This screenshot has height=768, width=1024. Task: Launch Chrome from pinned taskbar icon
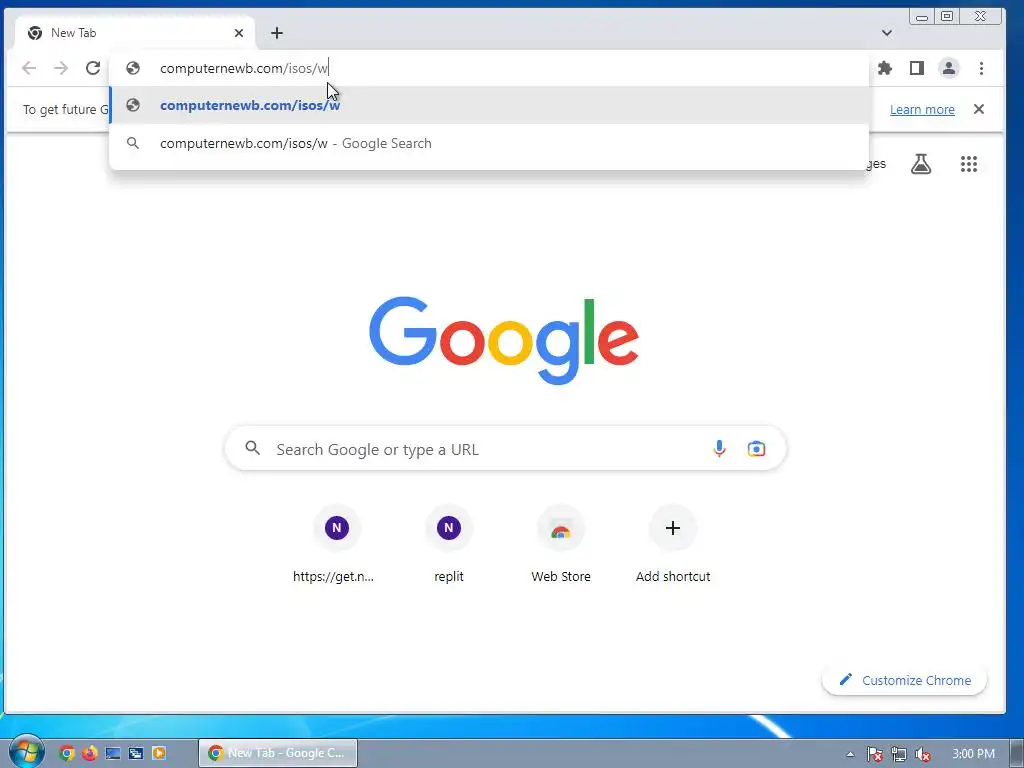(67, 753)
